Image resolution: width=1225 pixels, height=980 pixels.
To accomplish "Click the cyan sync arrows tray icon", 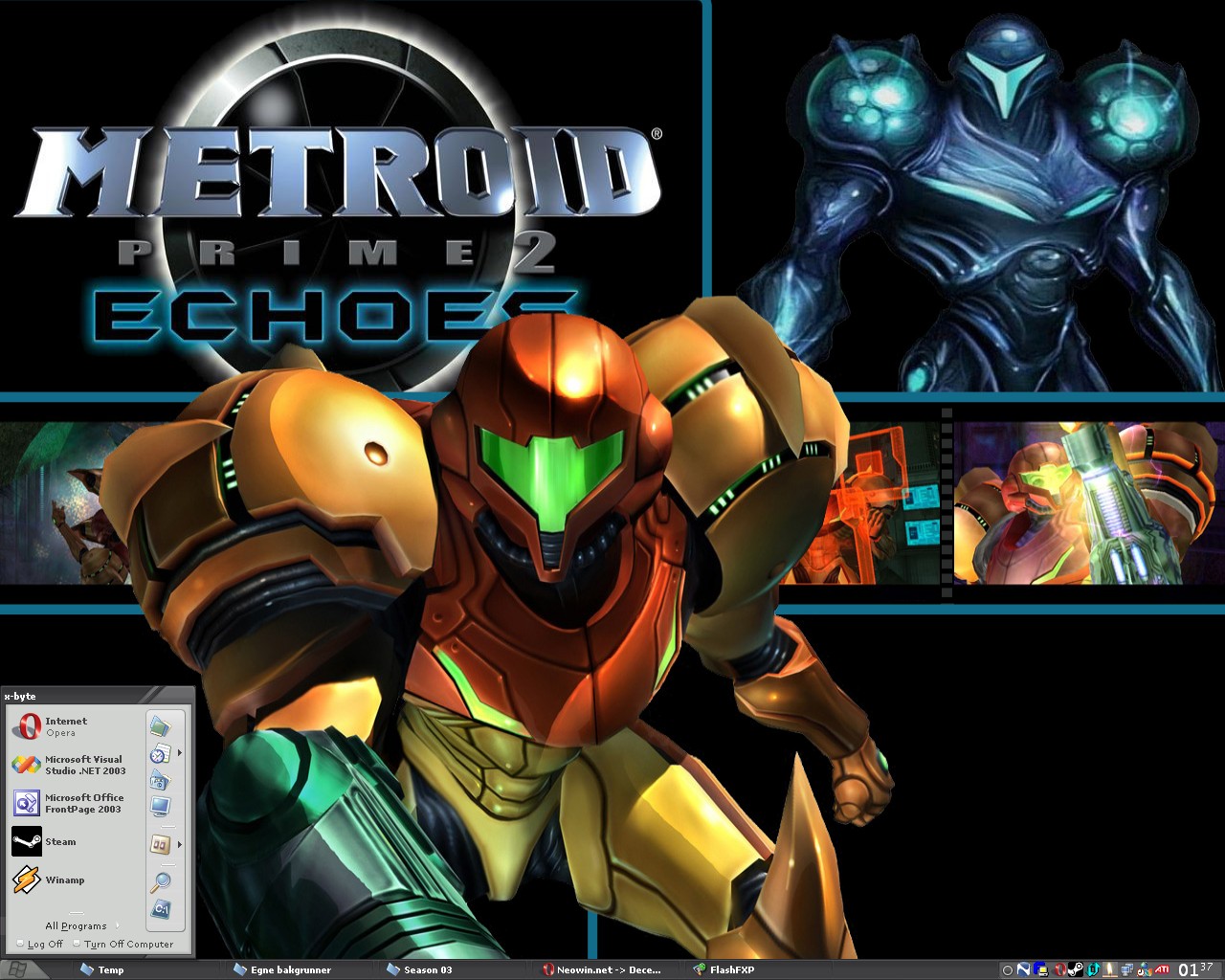I will coord(1093,969).
